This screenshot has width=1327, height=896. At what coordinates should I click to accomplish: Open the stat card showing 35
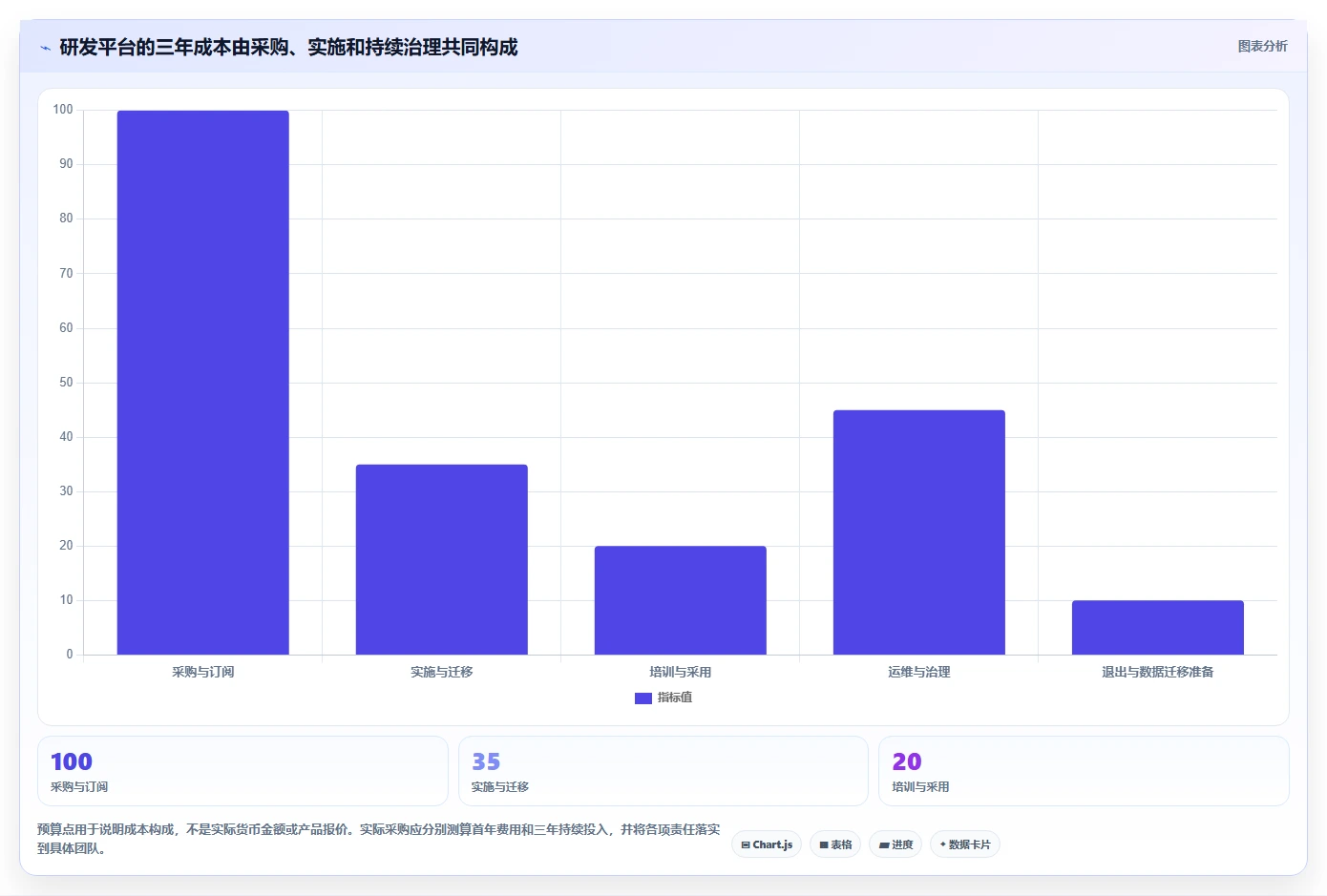(663, 771)
